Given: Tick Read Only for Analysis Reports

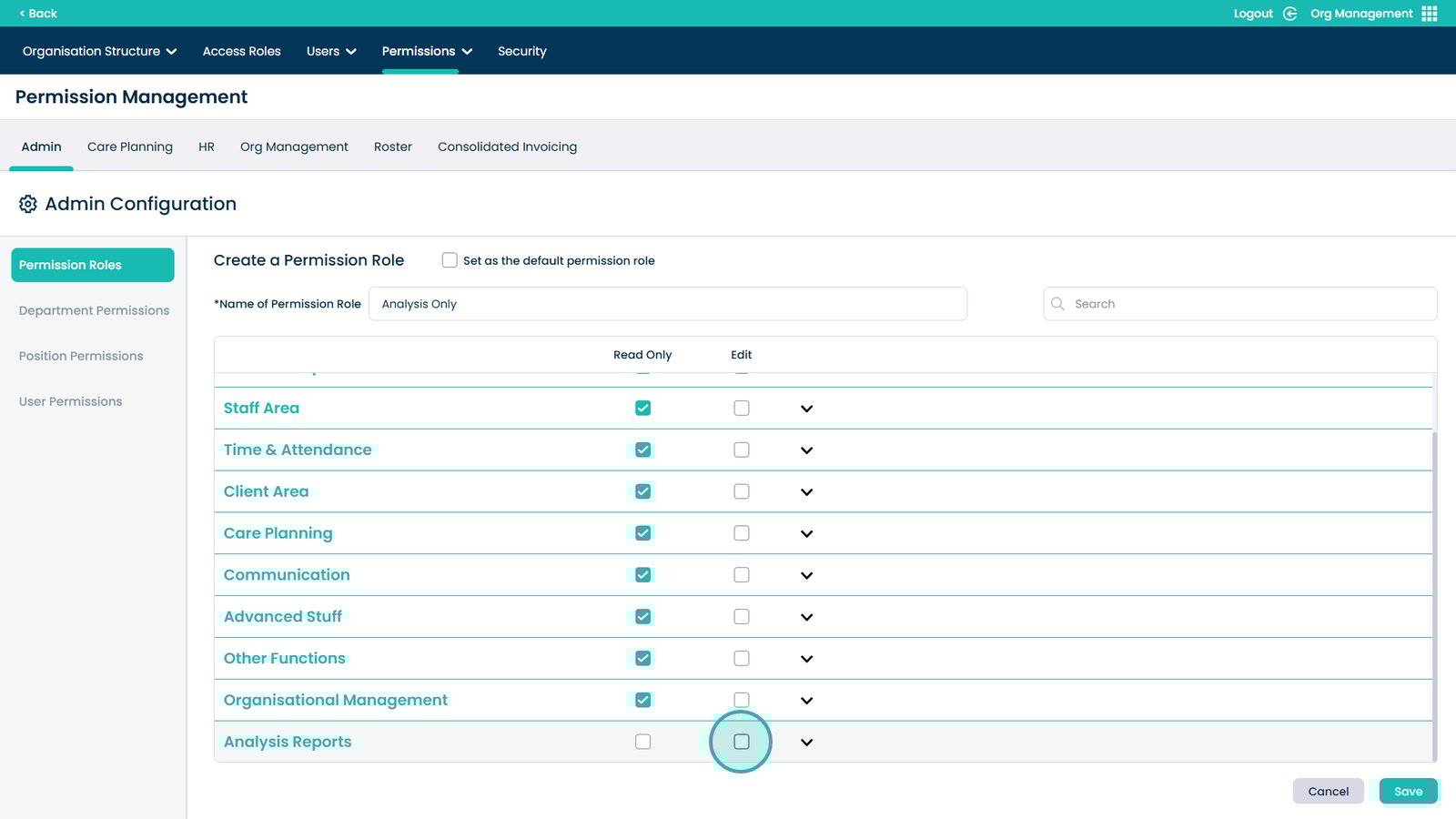Looking at the screenshot, I should pos(643,742).
